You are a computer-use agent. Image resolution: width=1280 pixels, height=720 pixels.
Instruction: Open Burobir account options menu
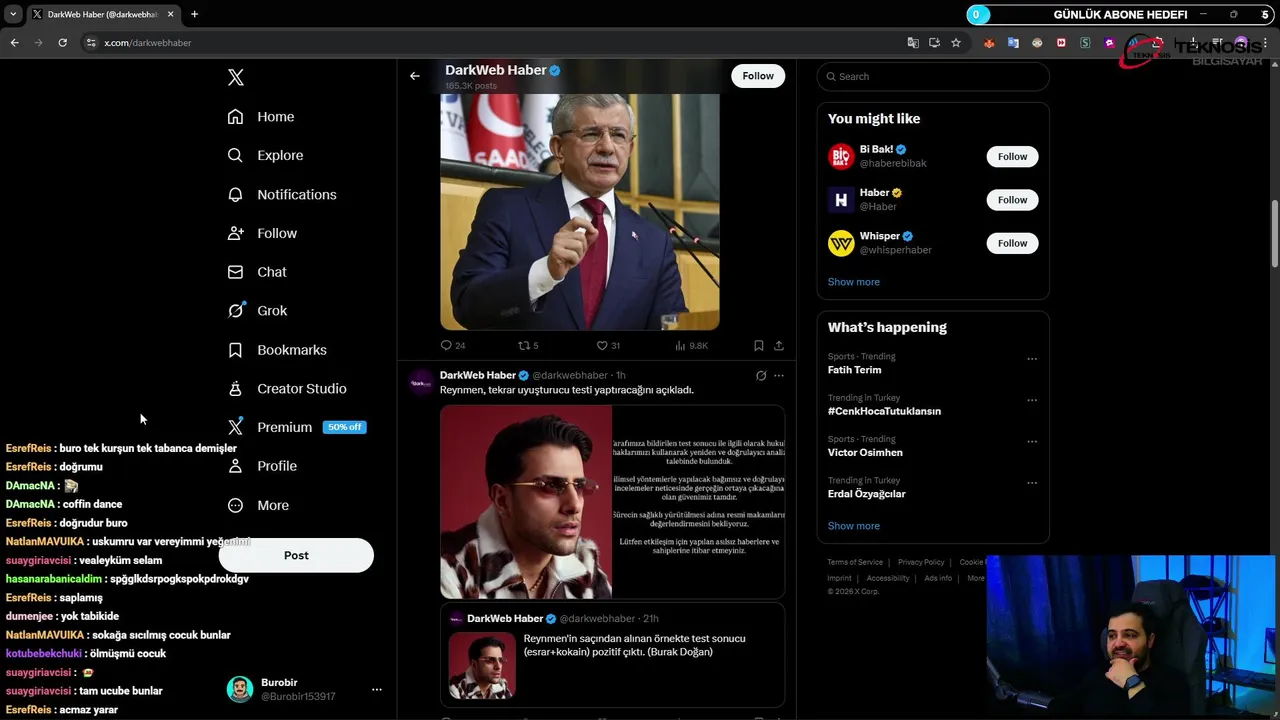click(377, 689)
